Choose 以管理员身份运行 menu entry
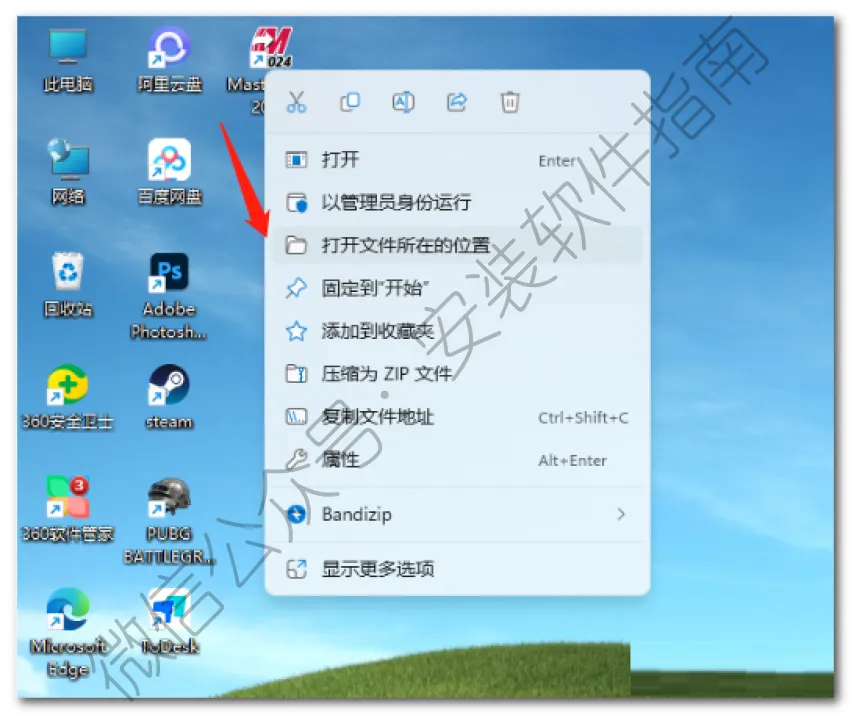 [457, 203]
